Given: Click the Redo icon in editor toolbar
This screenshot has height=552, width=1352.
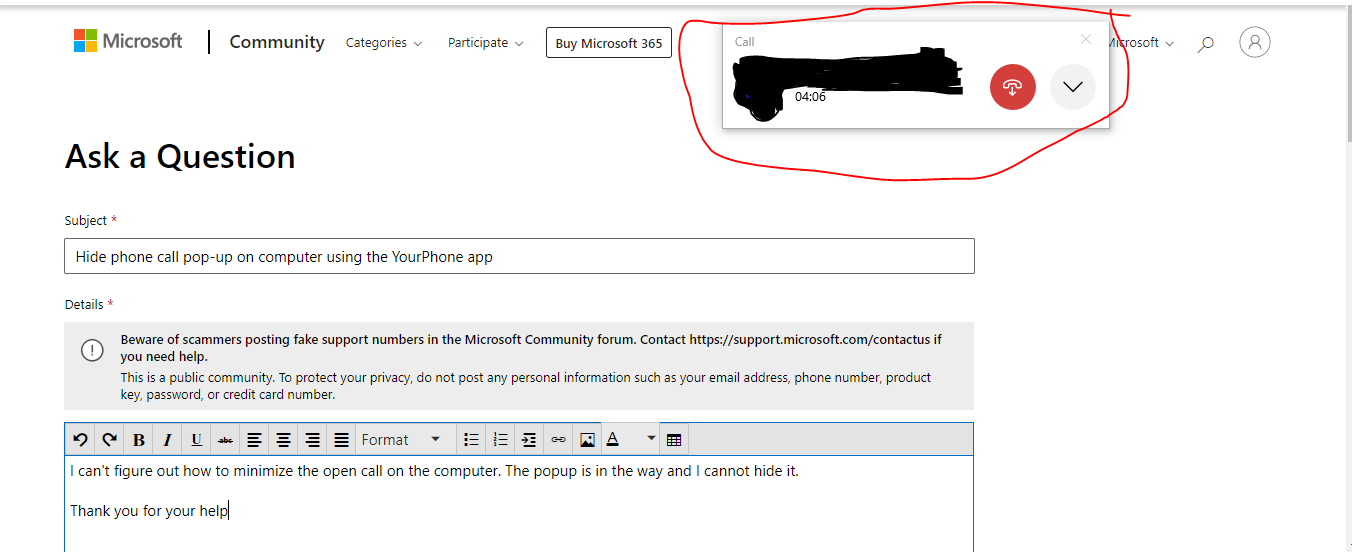Looking at the screenshot, I should 110,440.
